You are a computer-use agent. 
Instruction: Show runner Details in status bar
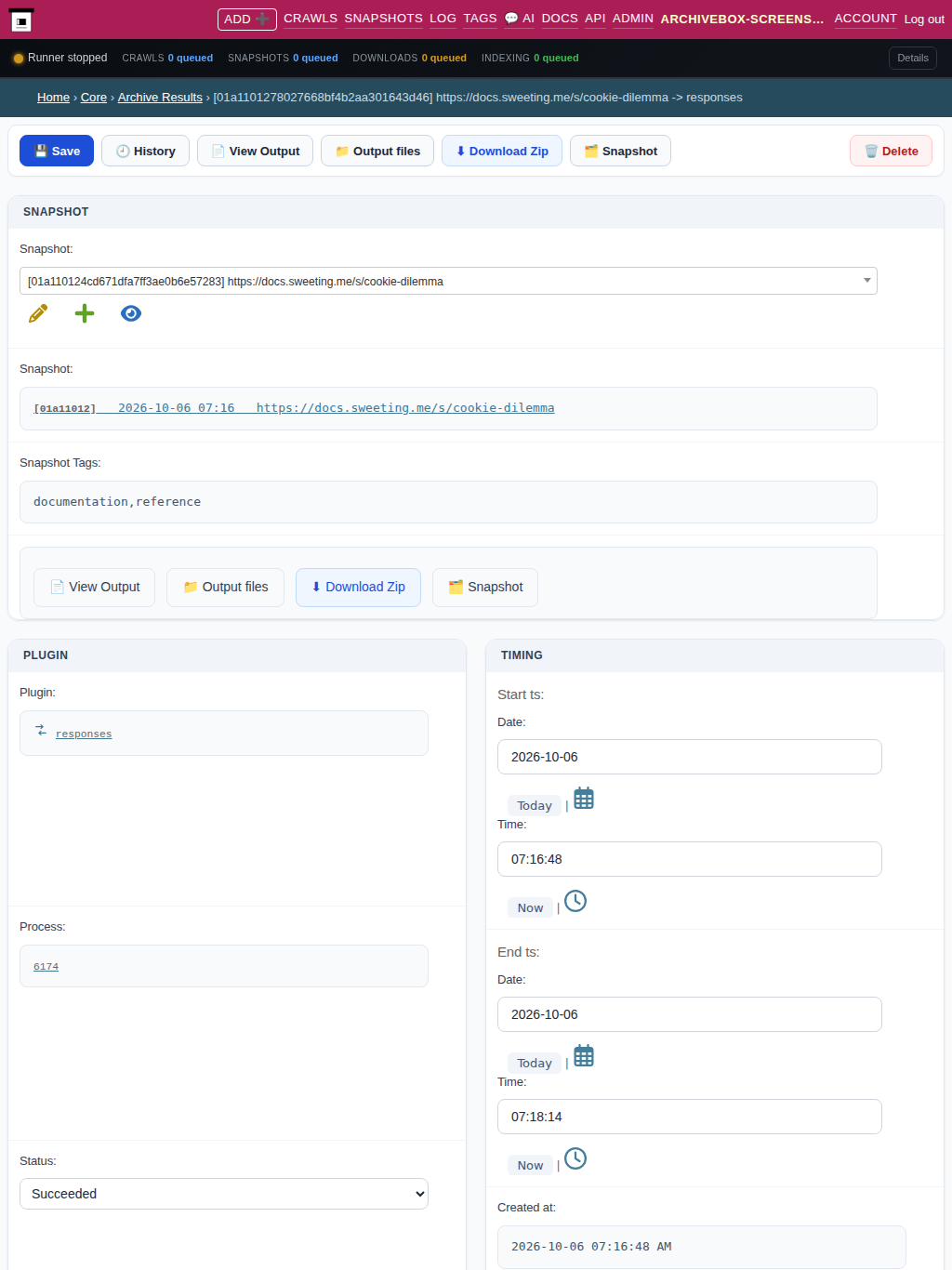coord(913,58)
